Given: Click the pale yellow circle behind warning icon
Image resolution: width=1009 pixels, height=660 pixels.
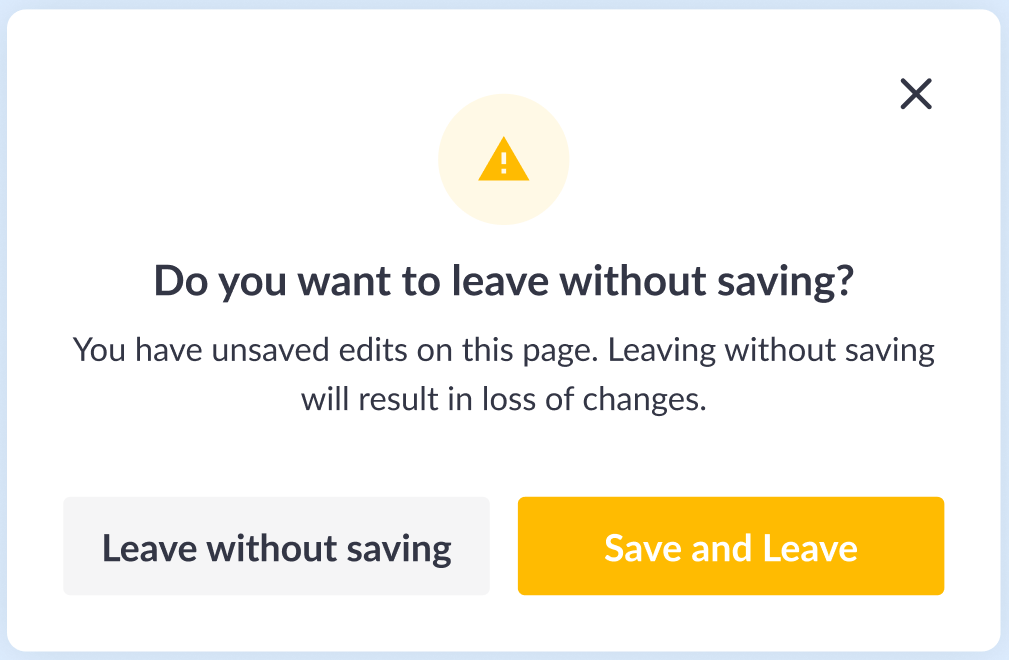Looking at the screenshot, I should (504, 159).
